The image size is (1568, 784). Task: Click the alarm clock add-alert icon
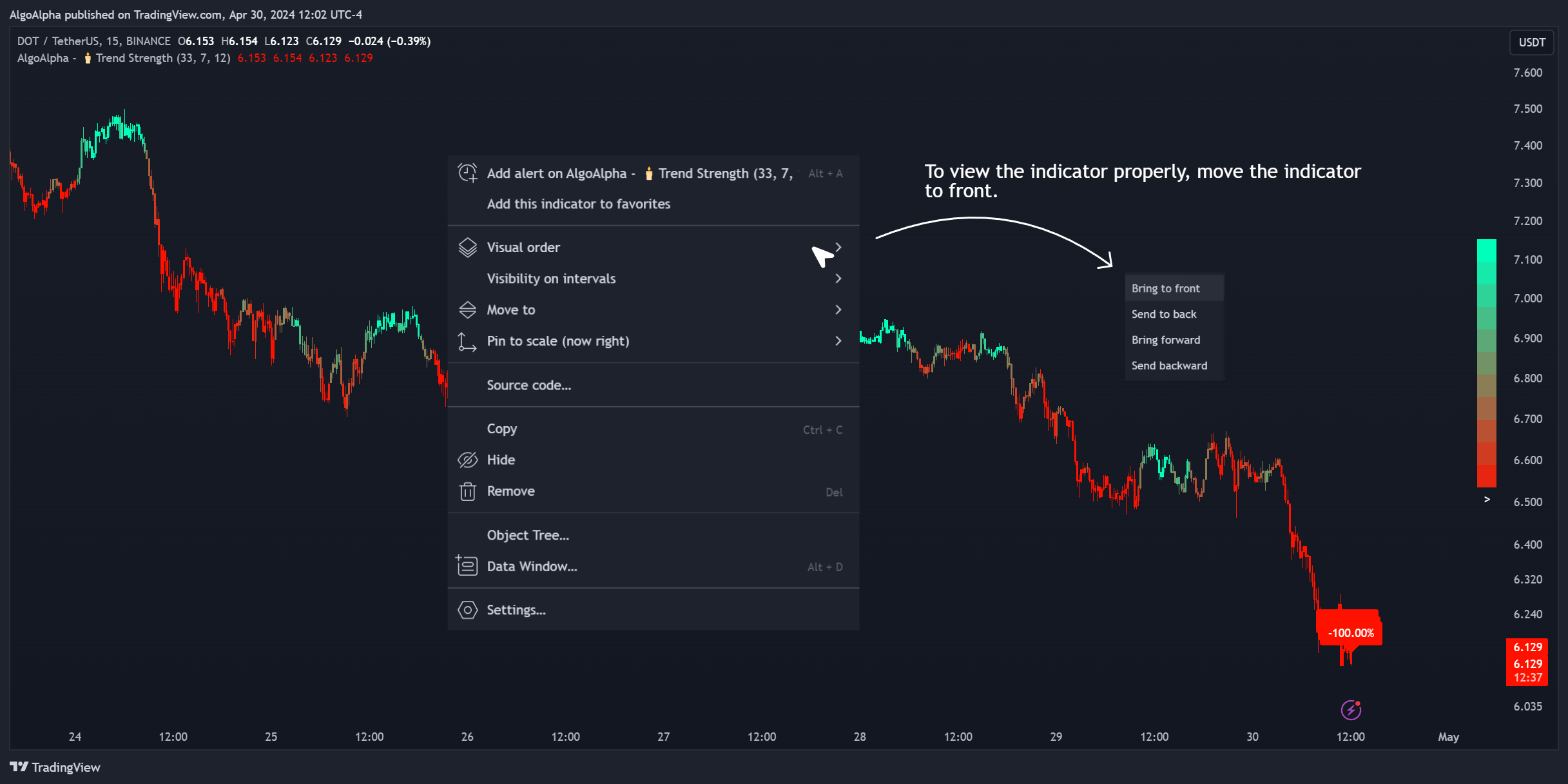click(467, 173)
